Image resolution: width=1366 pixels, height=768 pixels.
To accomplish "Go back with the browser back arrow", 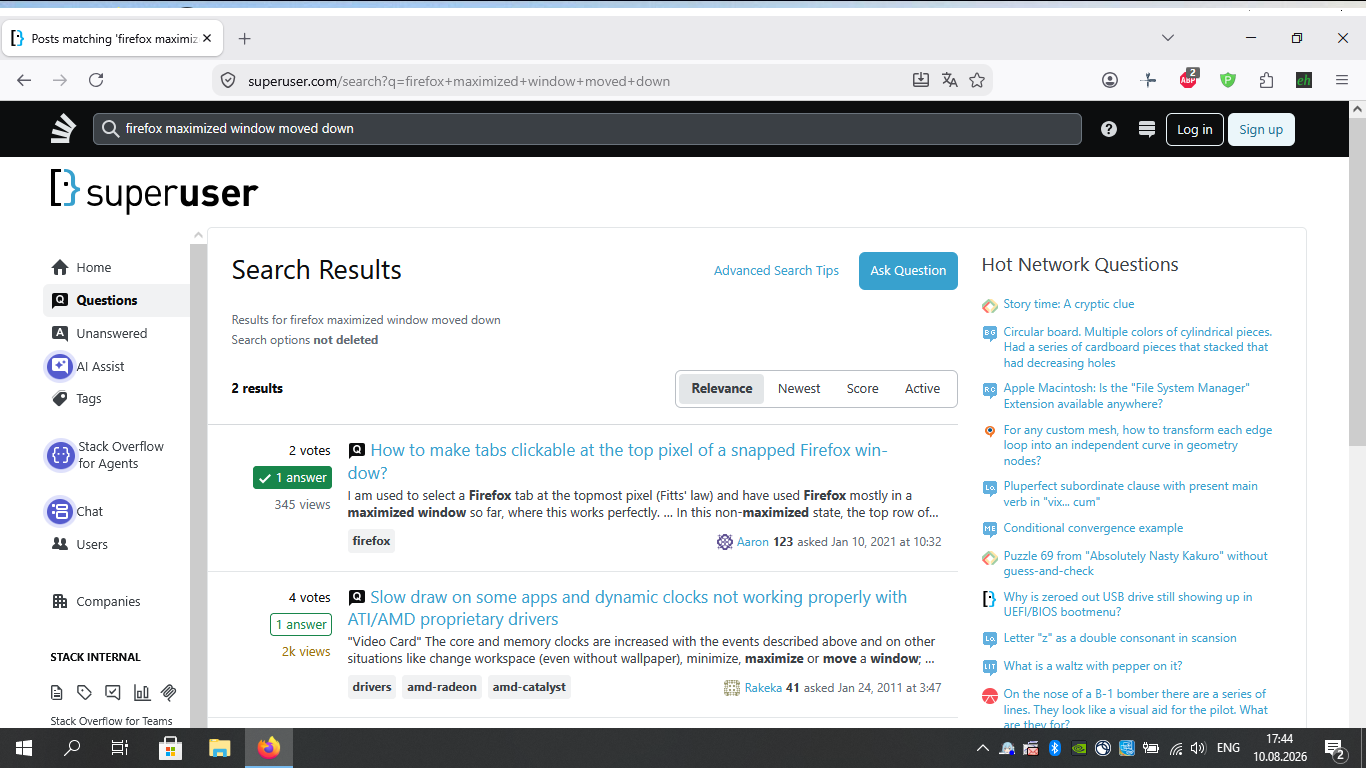I will tap(24, 81).
